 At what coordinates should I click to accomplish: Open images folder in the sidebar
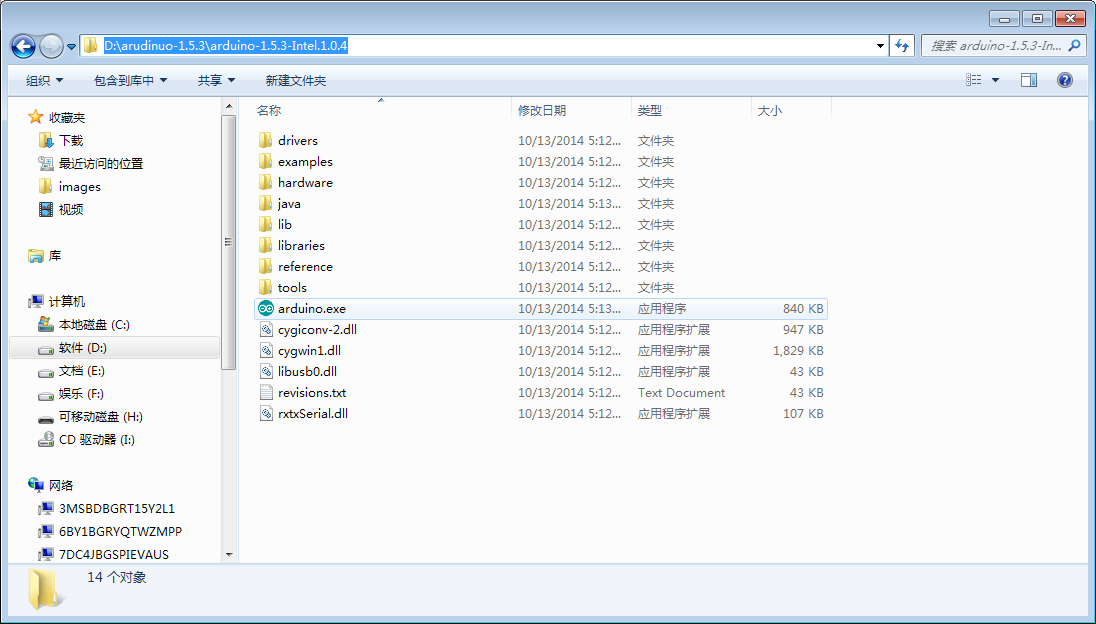(x=79, y=187)
